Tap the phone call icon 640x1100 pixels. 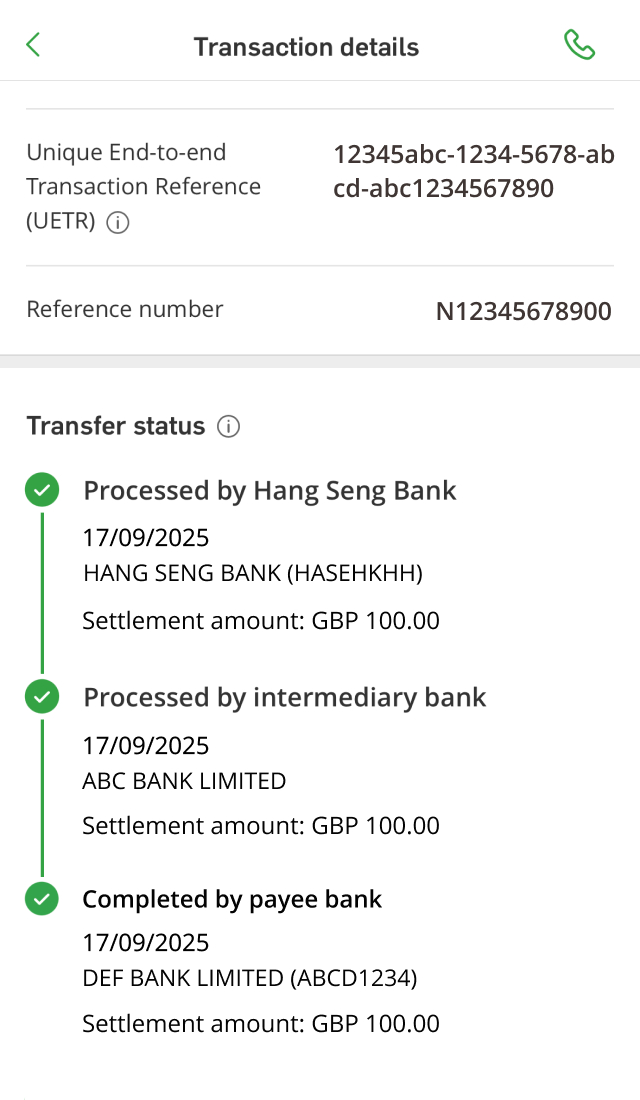click(x=579, y=45)
